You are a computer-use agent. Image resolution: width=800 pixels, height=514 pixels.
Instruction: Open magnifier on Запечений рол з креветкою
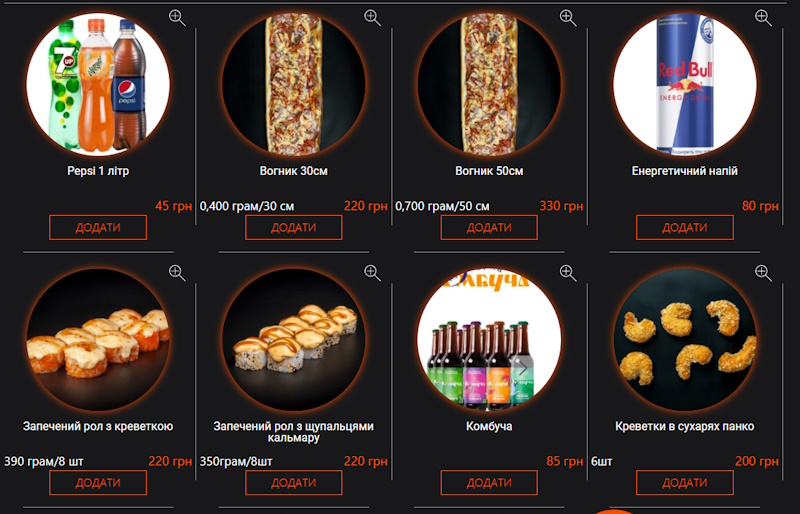[177, 273]
